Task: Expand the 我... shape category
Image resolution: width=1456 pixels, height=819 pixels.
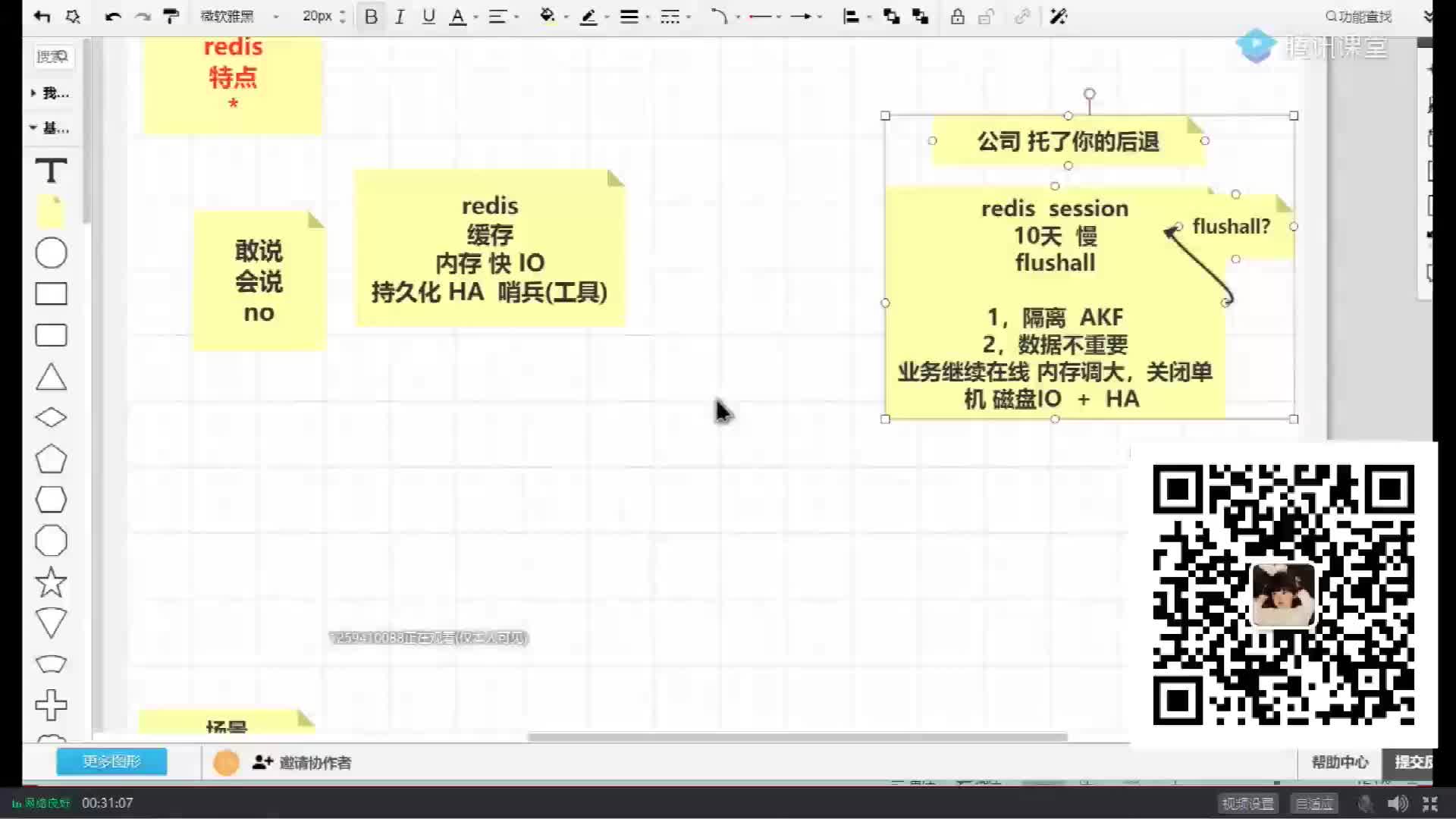Action: (50, 93)
